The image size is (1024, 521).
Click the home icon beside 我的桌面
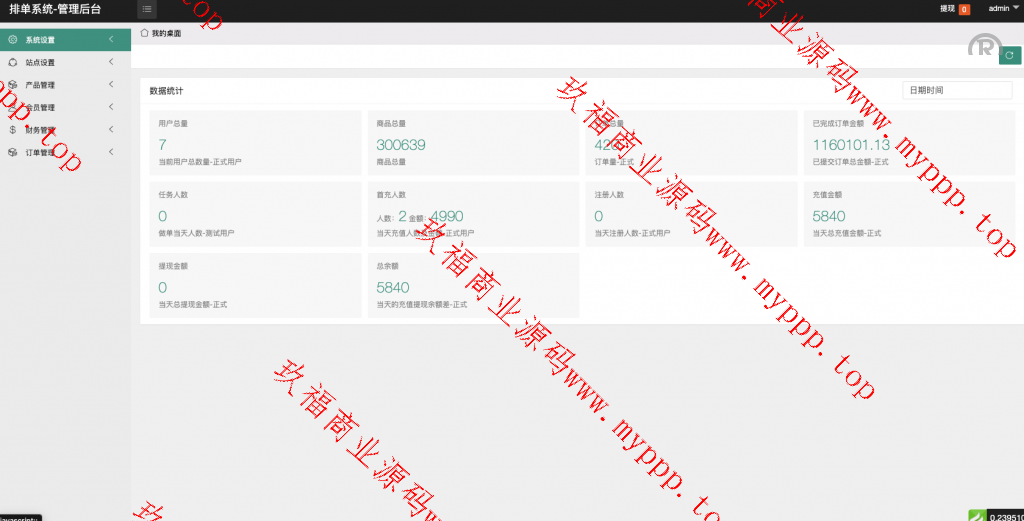click(144, 33)
